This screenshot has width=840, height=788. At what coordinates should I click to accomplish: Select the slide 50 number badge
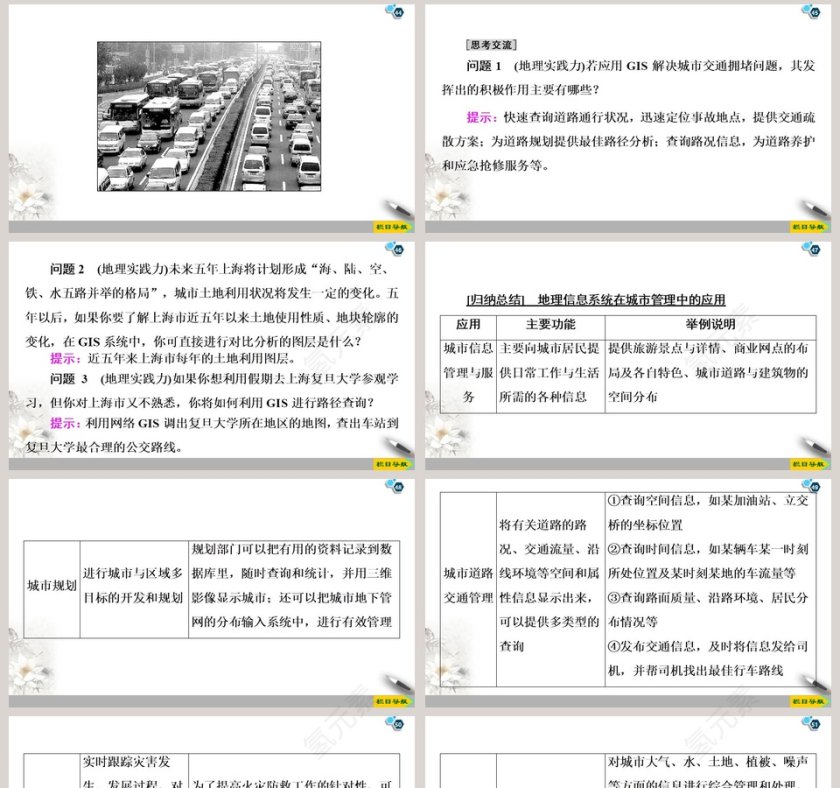click(x=397, y=724)
